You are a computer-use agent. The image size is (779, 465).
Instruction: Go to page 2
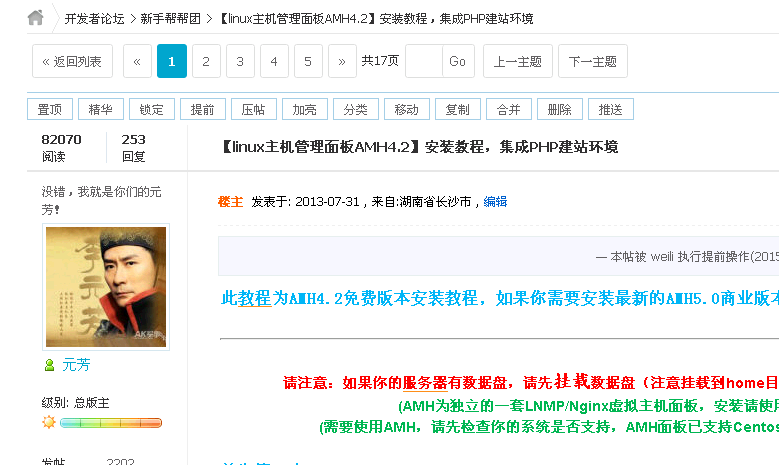(x=206, y=62)
